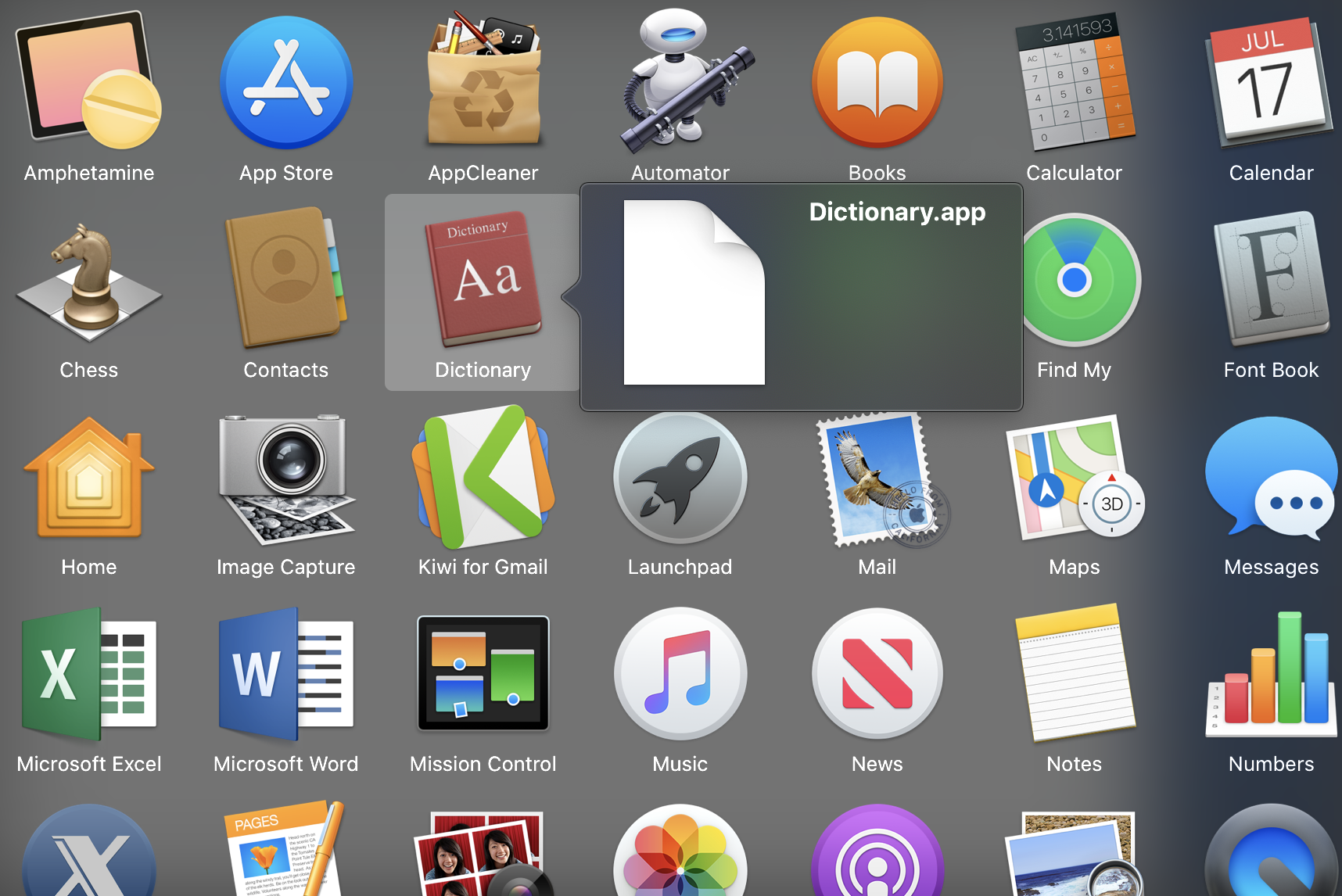Open Mission Control
The width and height of the screenshot is (1342, 896).
pyautogui.click(x=483, y=673)
